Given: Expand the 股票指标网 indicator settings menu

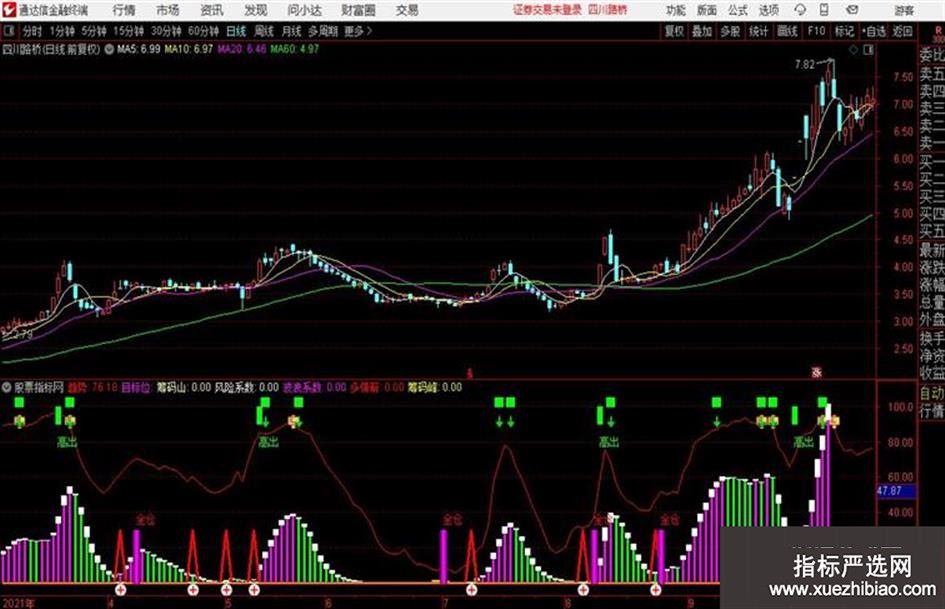Looking at the screenshot, I should [x=7, y=387].
